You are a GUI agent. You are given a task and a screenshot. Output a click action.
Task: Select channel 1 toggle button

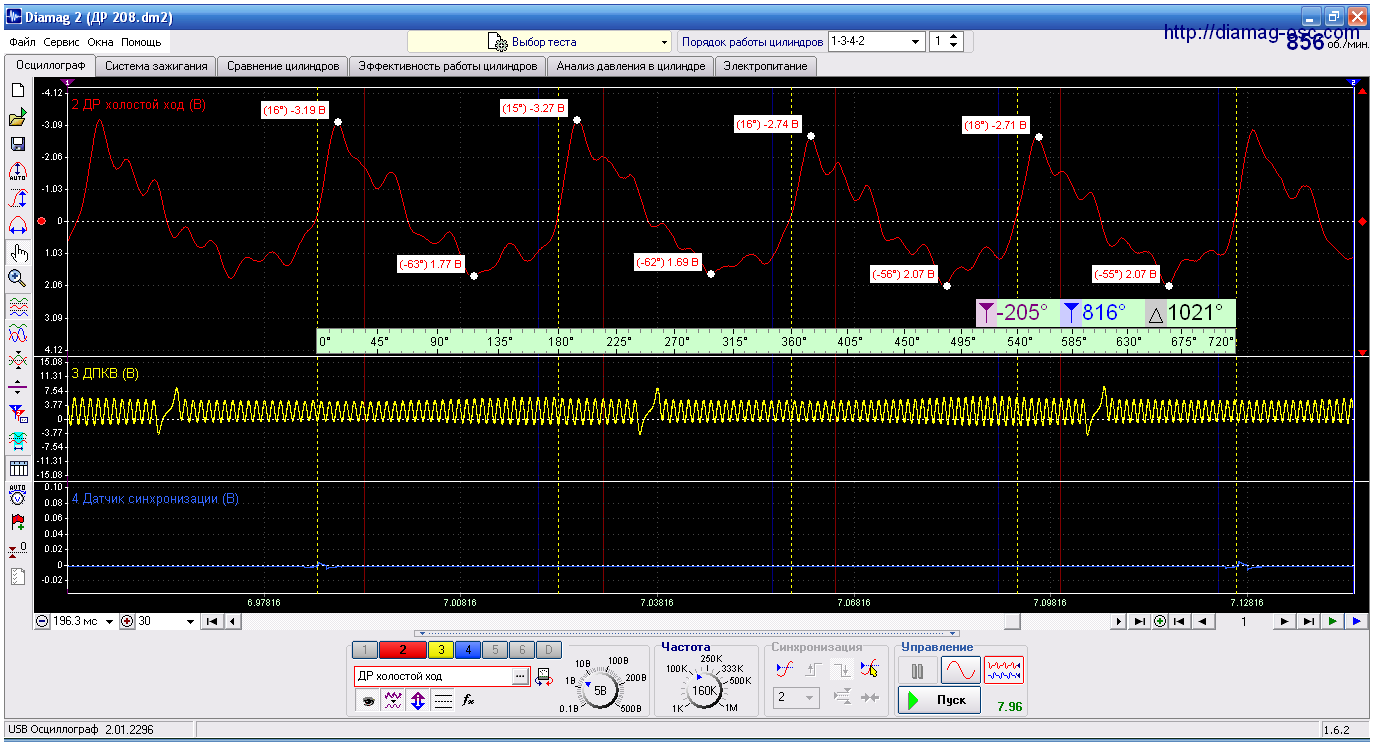click(366, 650)
